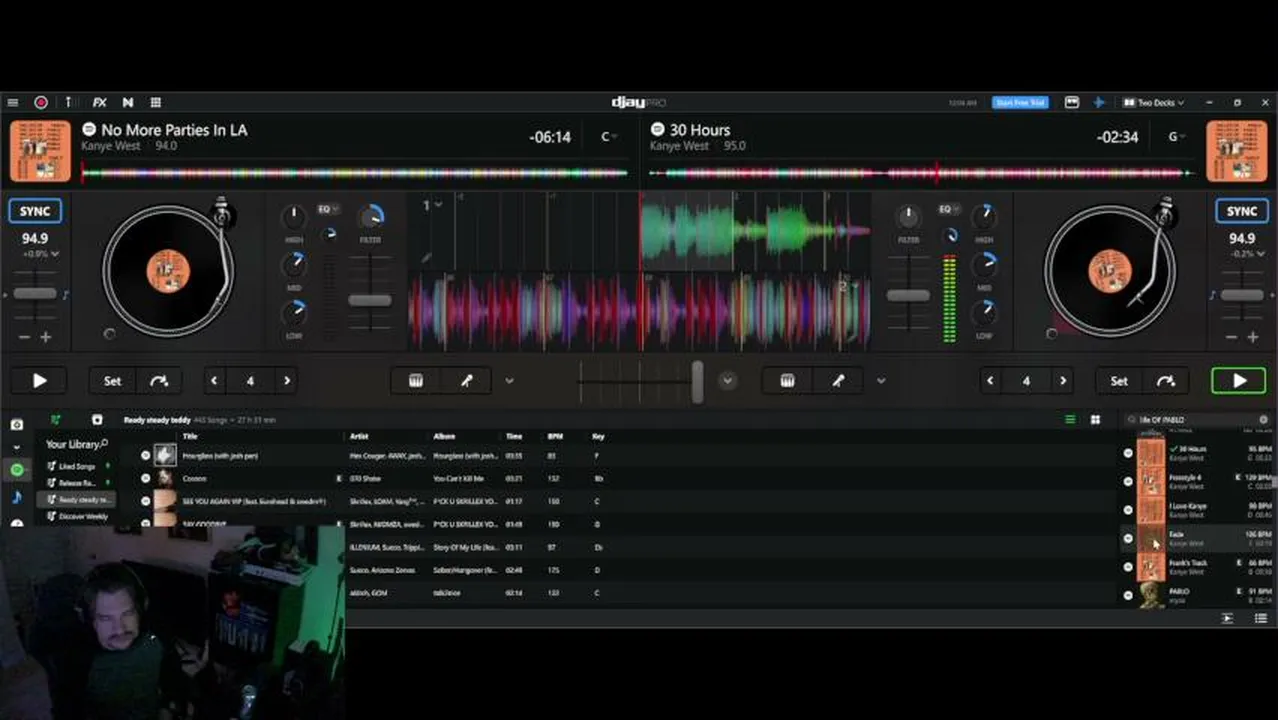
Task: Open Liked Songs playlist
Action: coord(77,467)
